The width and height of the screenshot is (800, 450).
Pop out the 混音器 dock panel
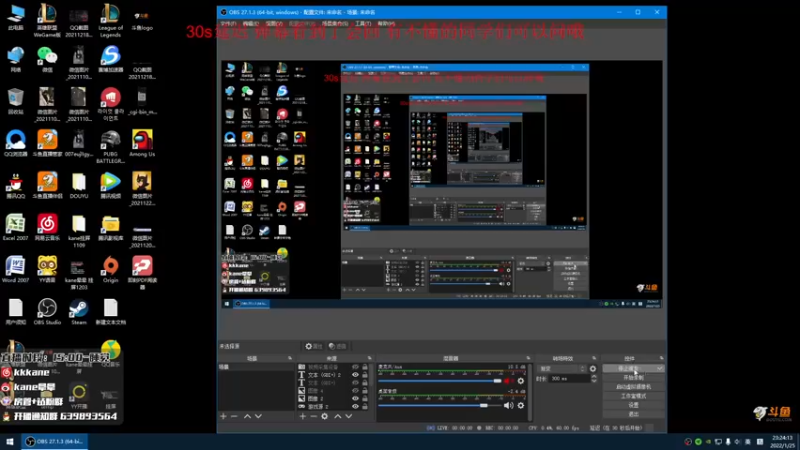[x=528, y=358]
